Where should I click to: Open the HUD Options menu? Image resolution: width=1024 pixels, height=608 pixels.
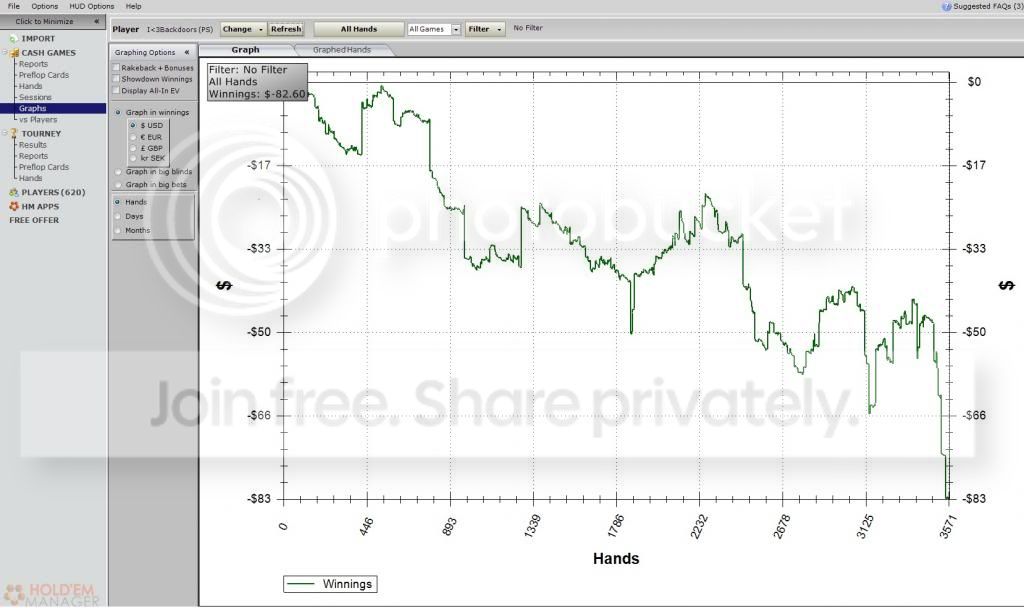[91, 6]
